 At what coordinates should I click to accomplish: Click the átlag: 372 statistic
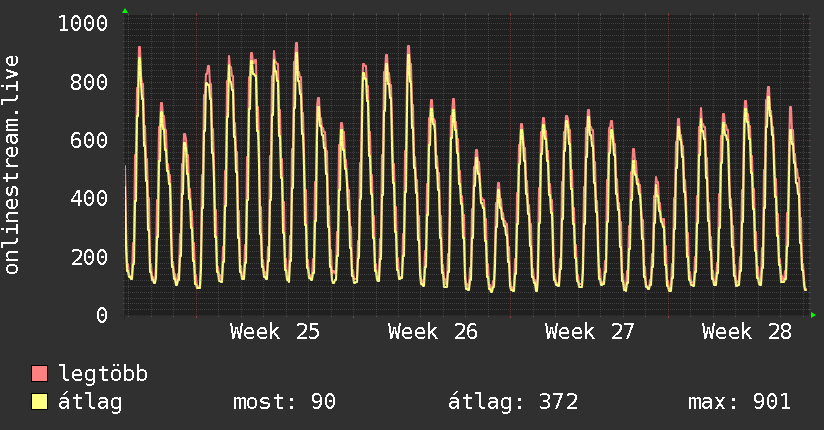[x=513, y=402]
